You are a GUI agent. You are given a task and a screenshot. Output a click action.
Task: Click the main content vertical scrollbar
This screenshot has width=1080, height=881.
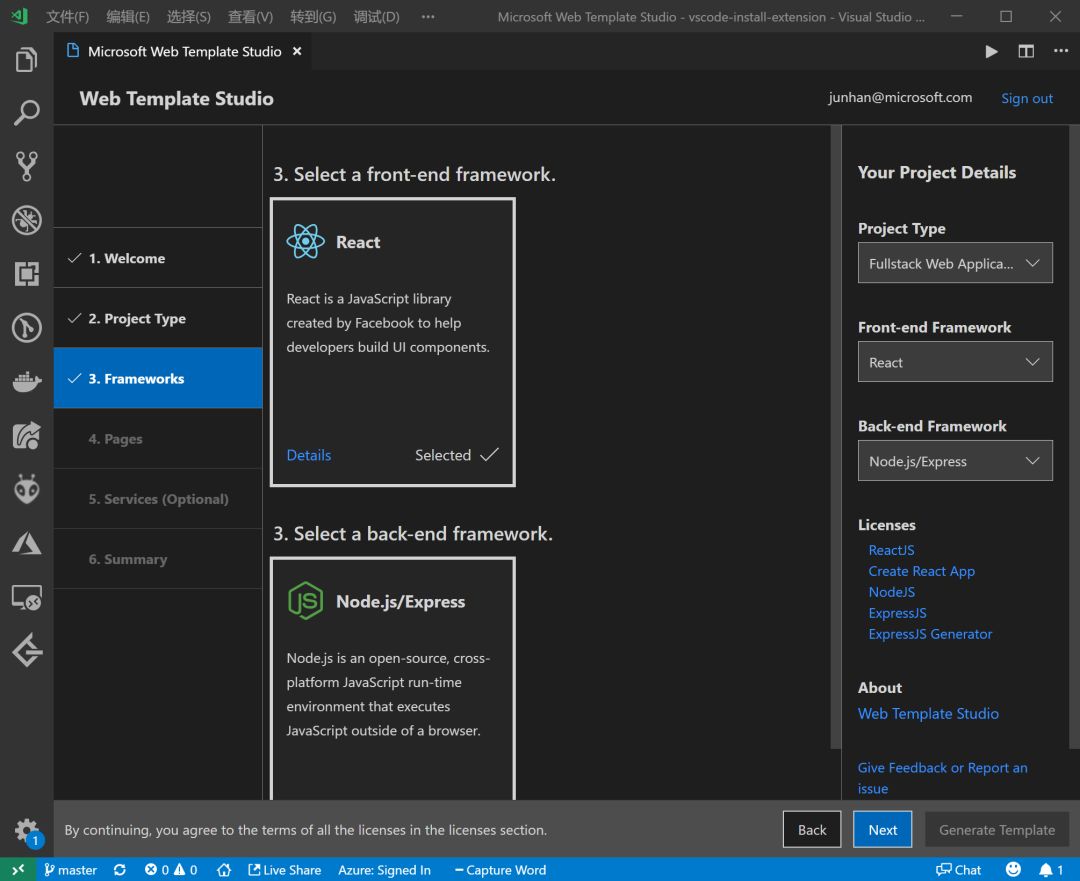click(x=835, y=437)
